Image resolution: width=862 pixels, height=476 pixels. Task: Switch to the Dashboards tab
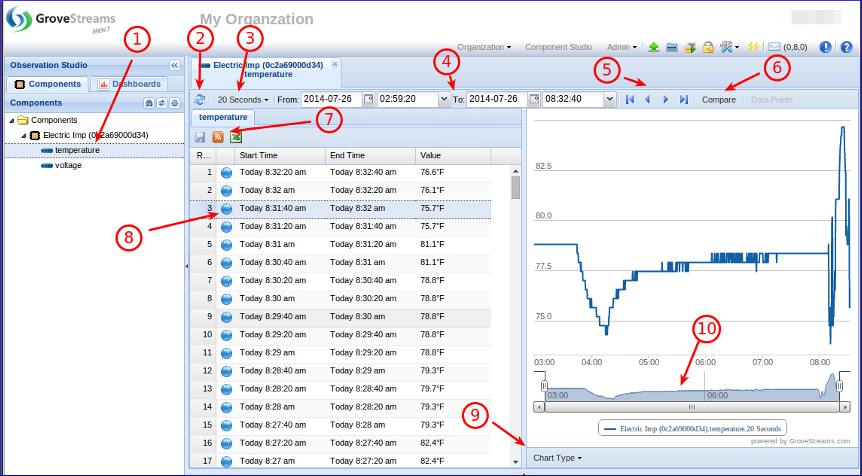tap(130, 84)
